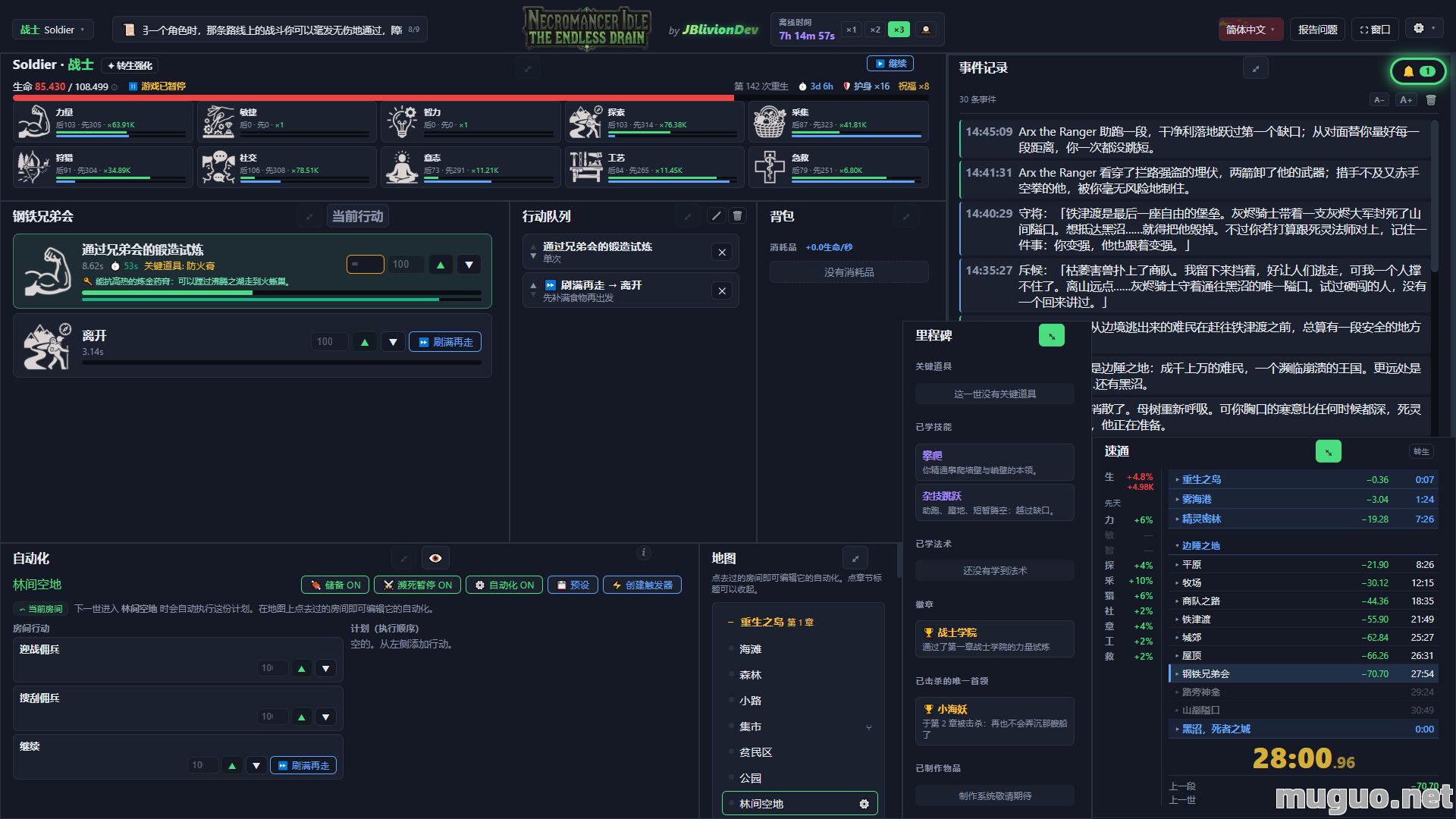Expand the 黑沼, 死者之城 row
This screenshot has width=1456, height=819.
coord(1304,729)
